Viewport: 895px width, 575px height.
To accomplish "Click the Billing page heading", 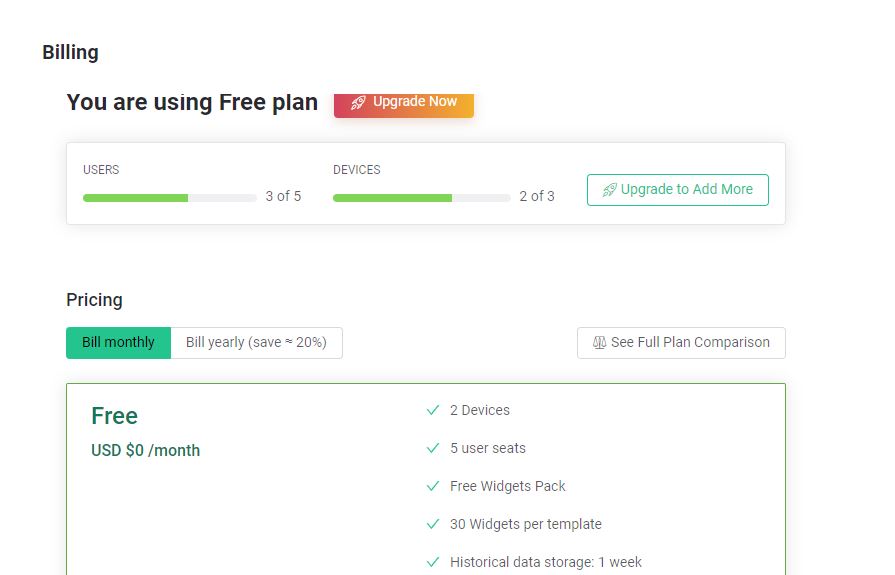I will pos(70,52).
